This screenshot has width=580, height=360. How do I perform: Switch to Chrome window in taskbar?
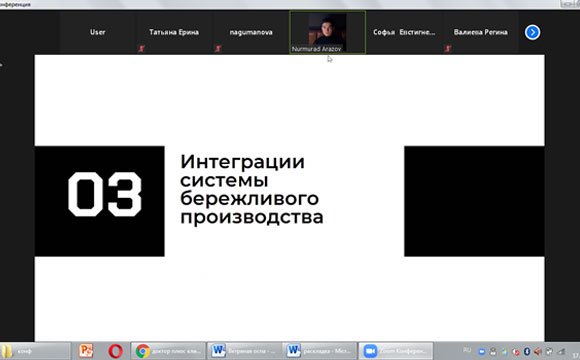pyautogui.click(x=168, y=351)
